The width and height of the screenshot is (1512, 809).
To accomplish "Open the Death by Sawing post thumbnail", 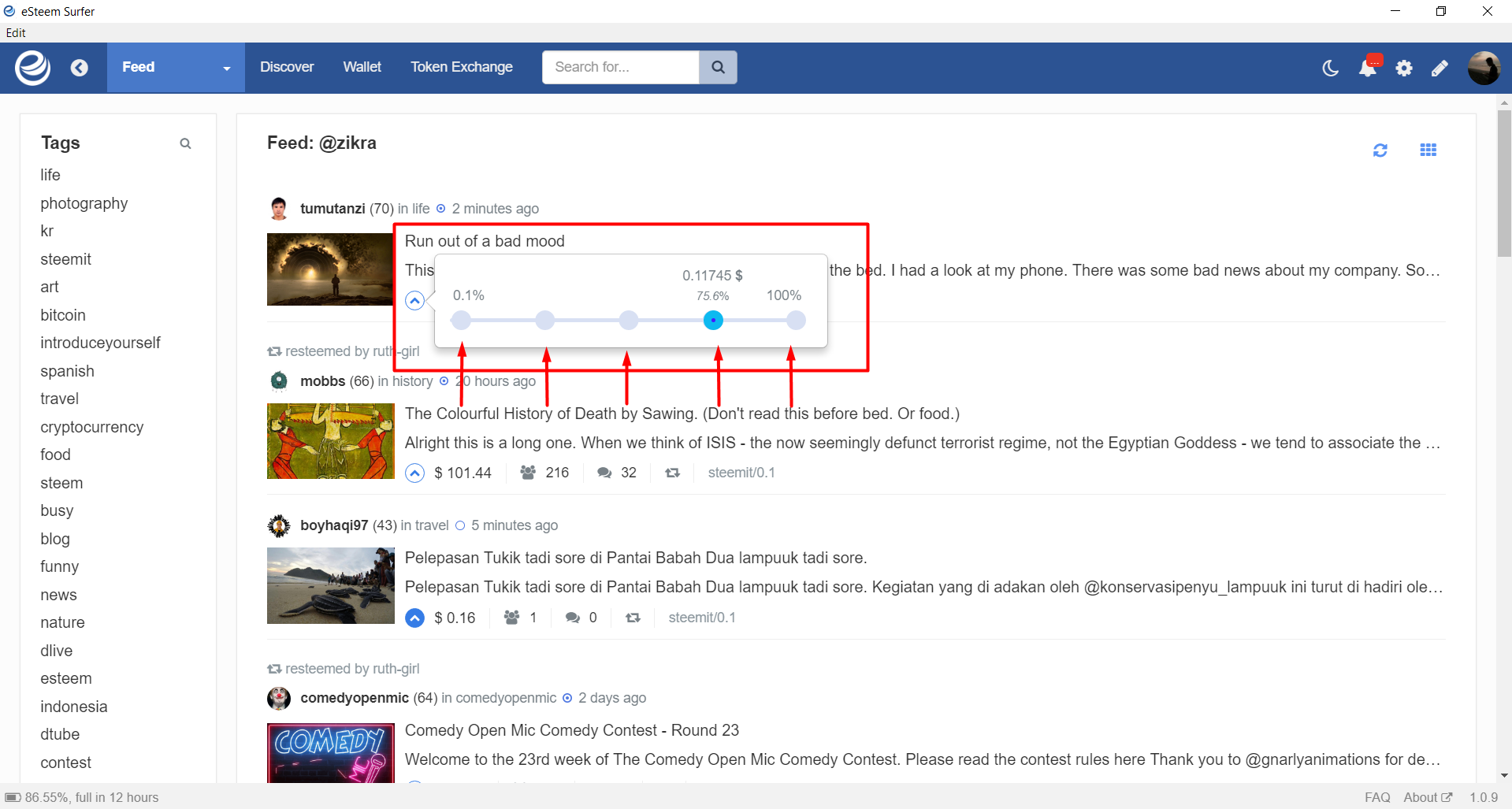I will [x=331, y=441].
